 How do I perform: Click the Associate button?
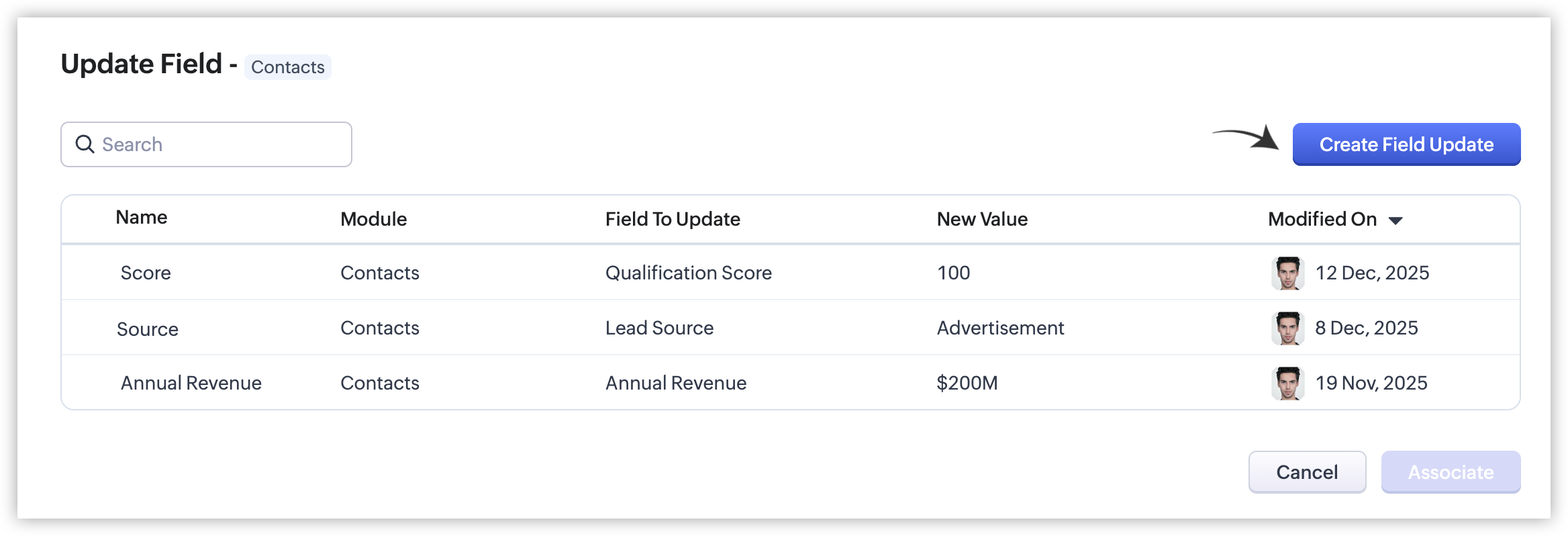point(1451,472)
